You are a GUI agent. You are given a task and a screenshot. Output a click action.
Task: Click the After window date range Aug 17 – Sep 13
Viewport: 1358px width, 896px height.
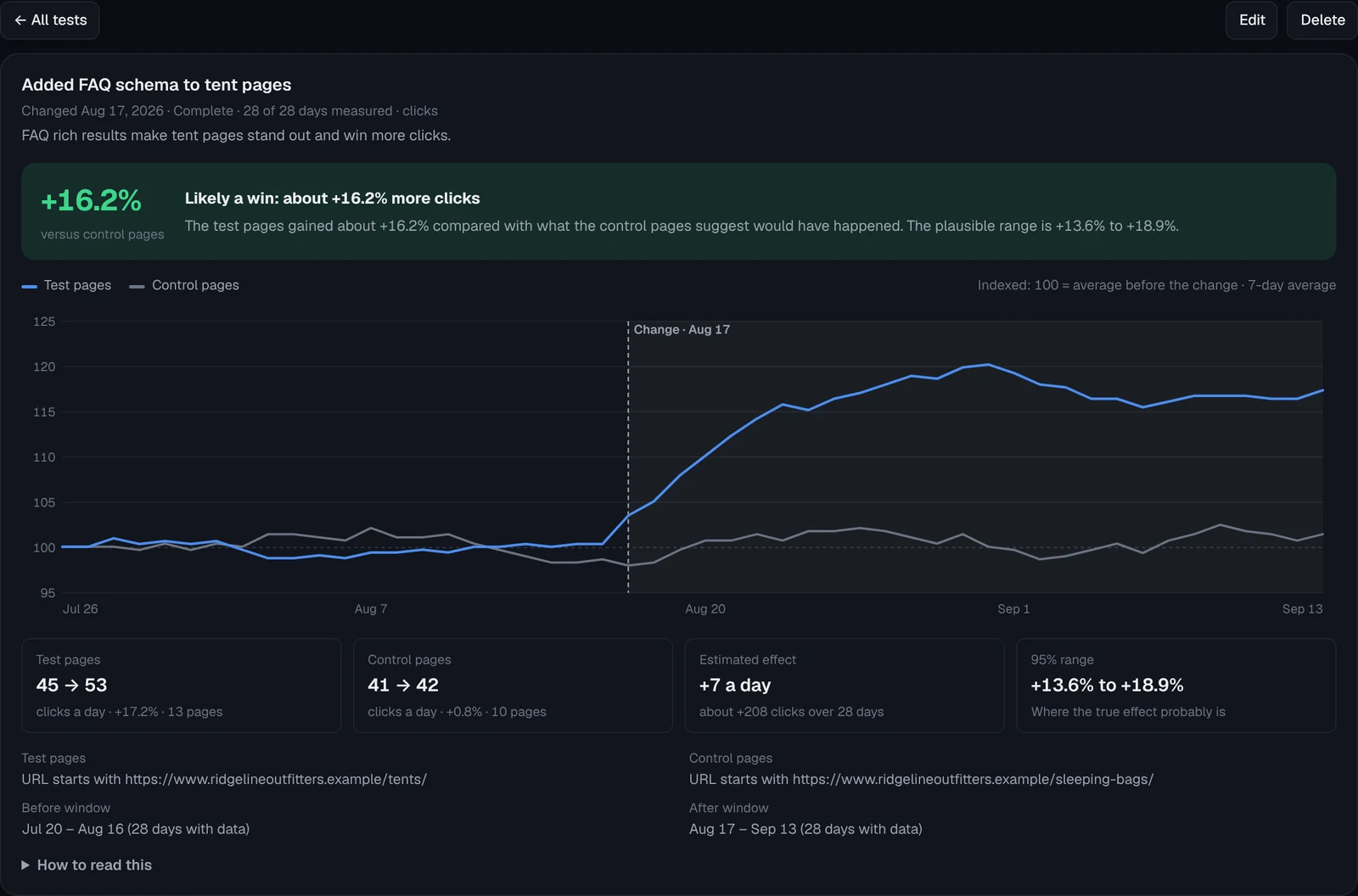[805, 829]
